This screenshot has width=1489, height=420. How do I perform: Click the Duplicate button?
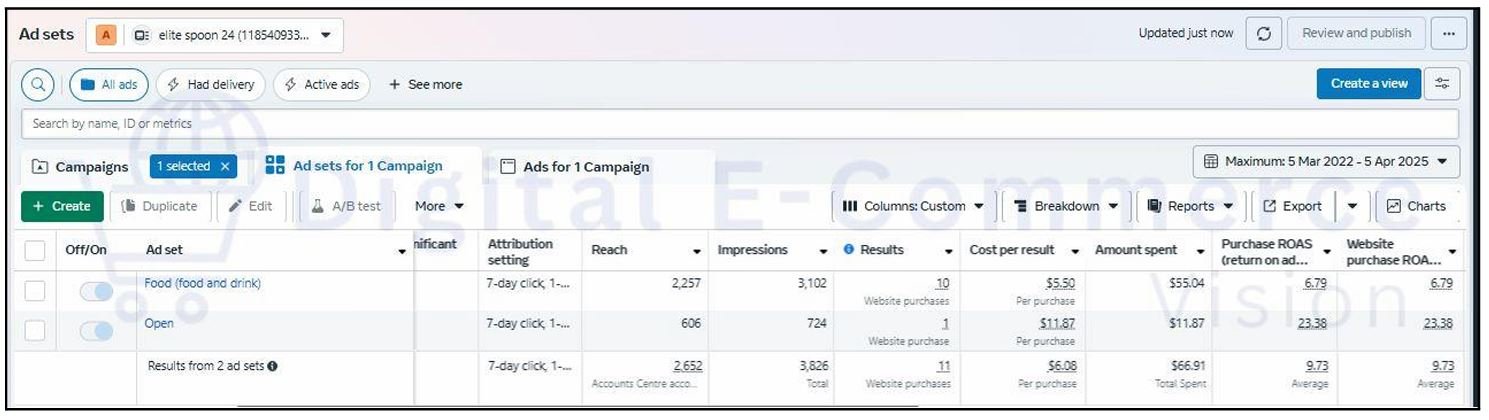pos(159,206)
